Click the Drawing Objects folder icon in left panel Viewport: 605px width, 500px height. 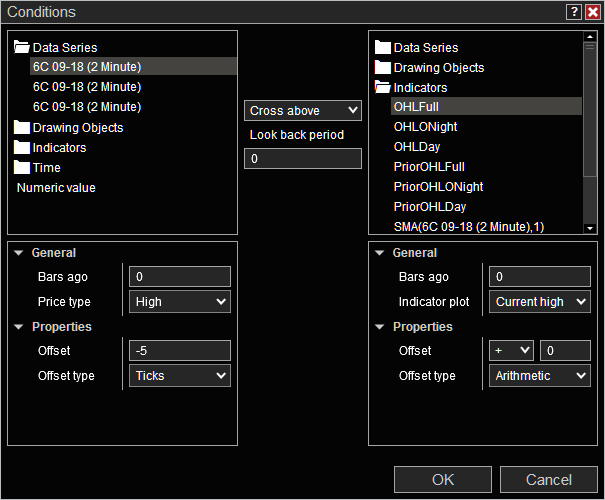22,127
